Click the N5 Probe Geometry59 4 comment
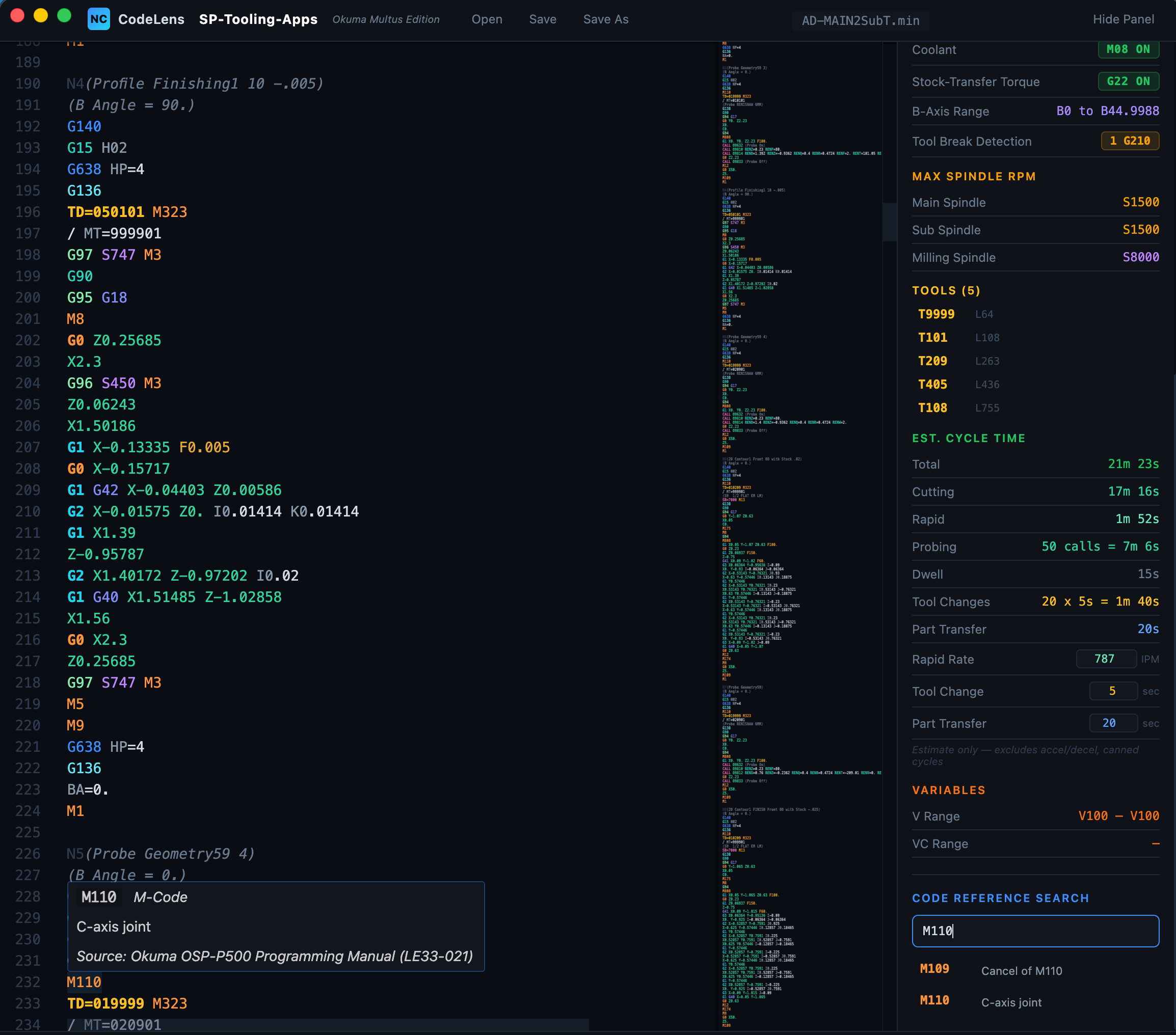This screenshot has height=1035, width=1176. click(161, 854)
